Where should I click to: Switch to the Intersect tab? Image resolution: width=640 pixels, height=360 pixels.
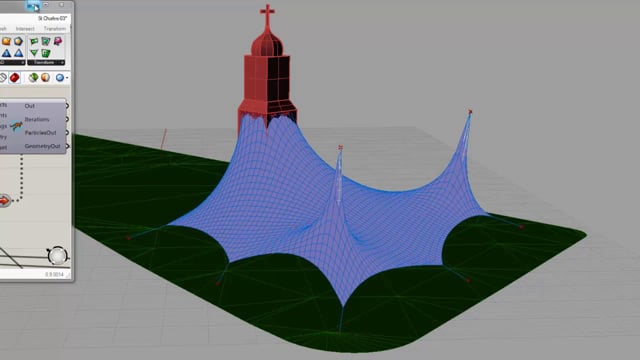[x=25, y=29]
